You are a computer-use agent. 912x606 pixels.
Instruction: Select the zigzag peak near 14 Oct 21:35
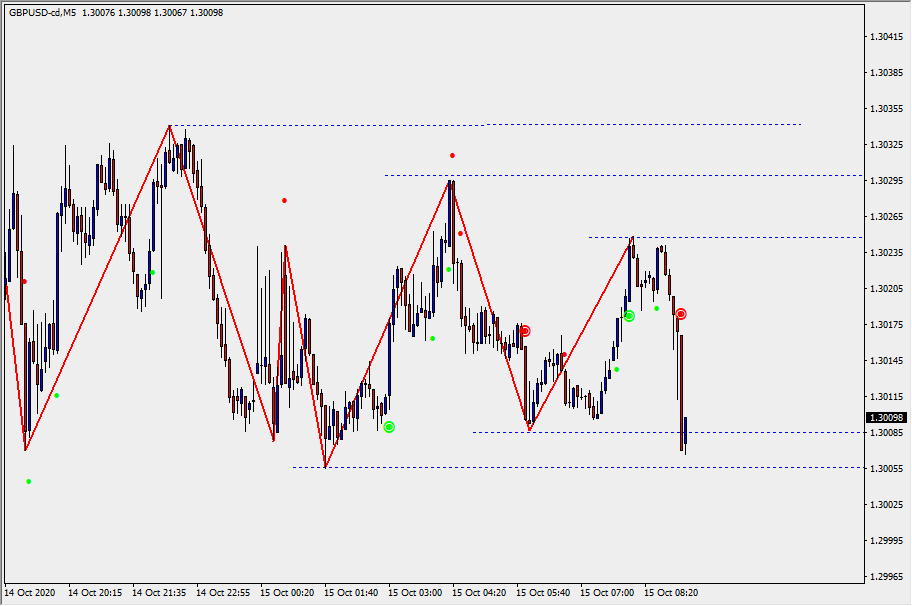[x=170, y=126]
